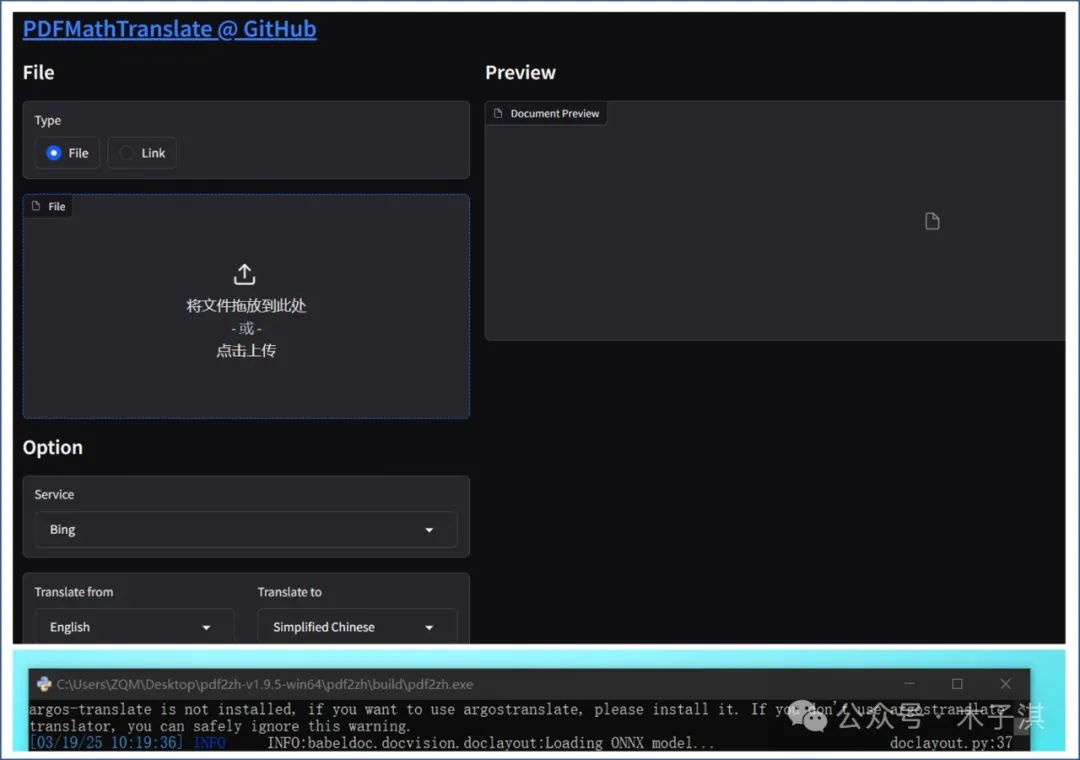The height and width of the screenshot is (760, 1080).
Task: Select the Link type radio button
Action: pos(127,153)
